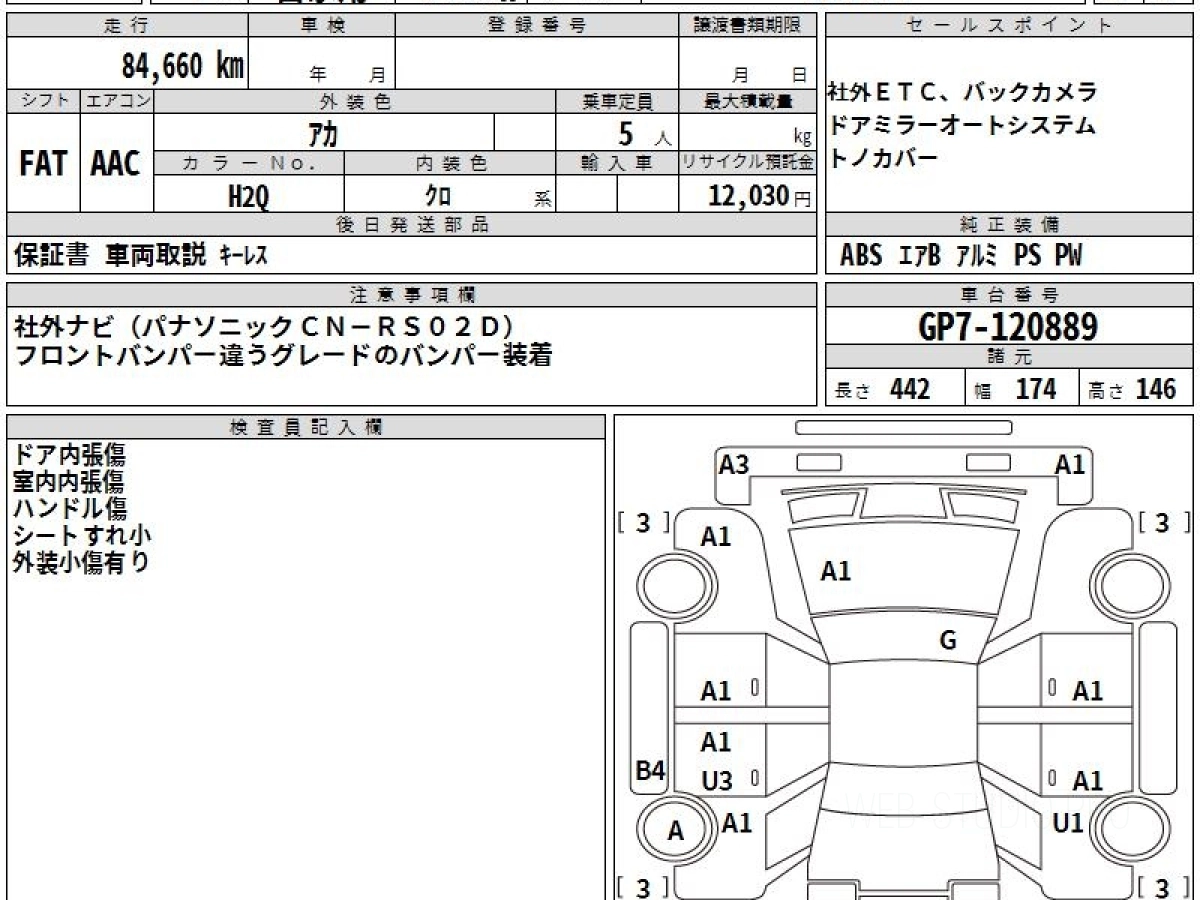Click the recycle deposit 12,030円
The width and height of the screenshot is (1200, 900).
[760, 196]
